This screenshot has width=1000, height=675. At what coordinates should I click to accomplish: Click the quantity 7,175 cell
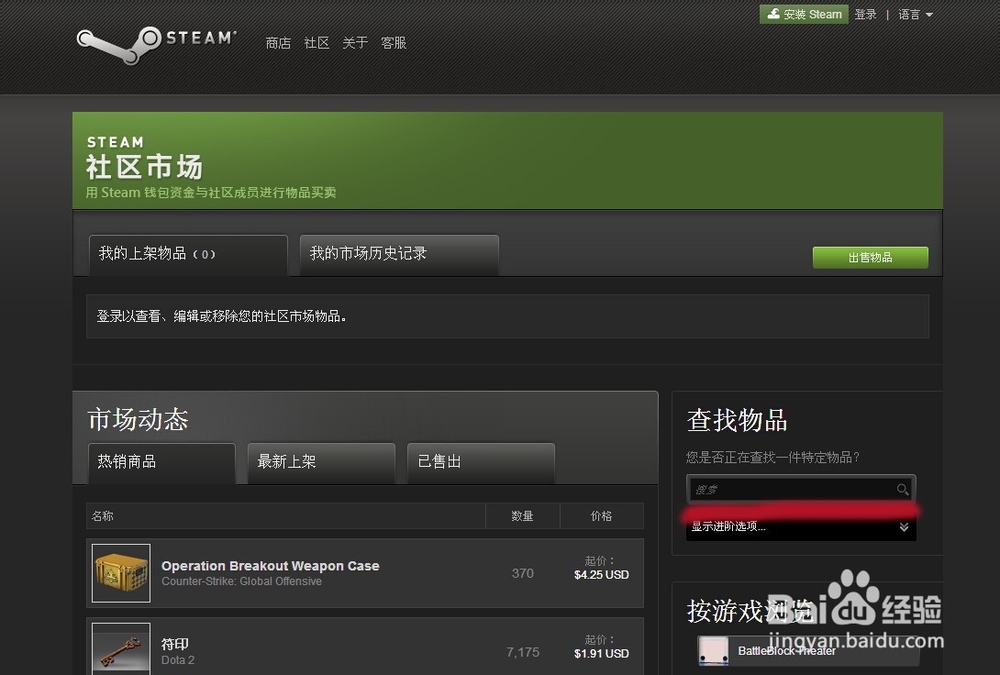coord(522,652)
